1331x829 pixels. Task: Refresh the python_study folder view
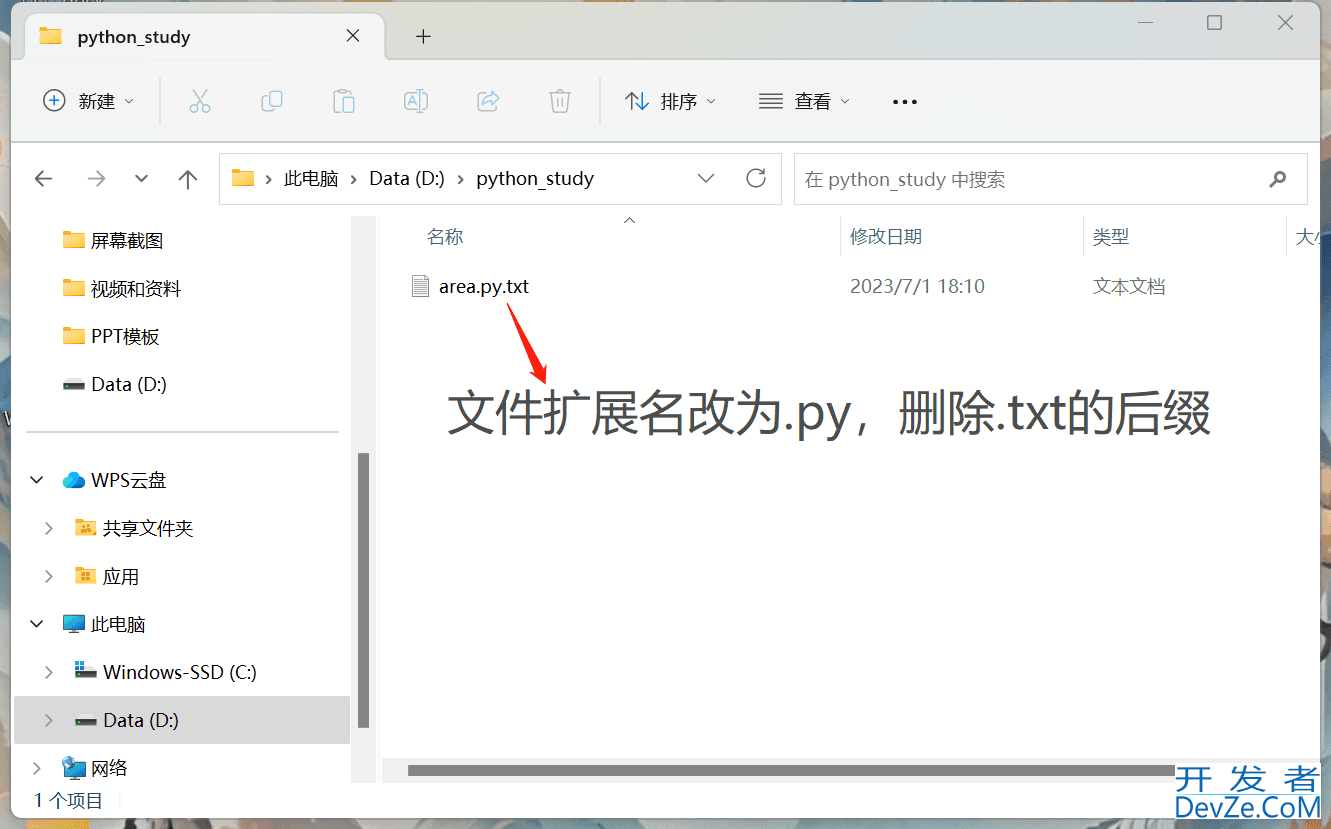756,178
